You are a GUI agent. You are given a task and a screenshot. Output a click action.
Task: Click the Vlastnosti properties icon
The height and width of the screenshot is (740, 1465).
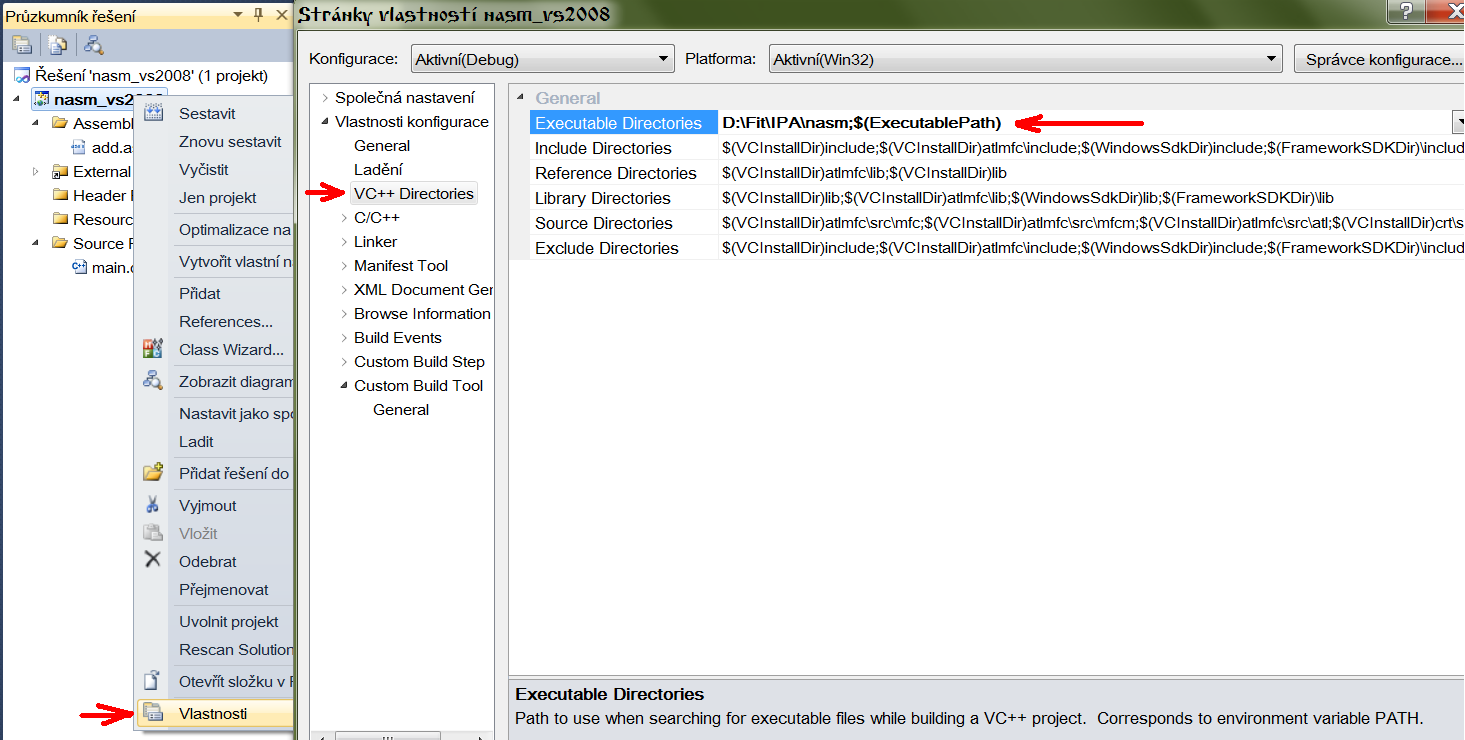(153, 713)
